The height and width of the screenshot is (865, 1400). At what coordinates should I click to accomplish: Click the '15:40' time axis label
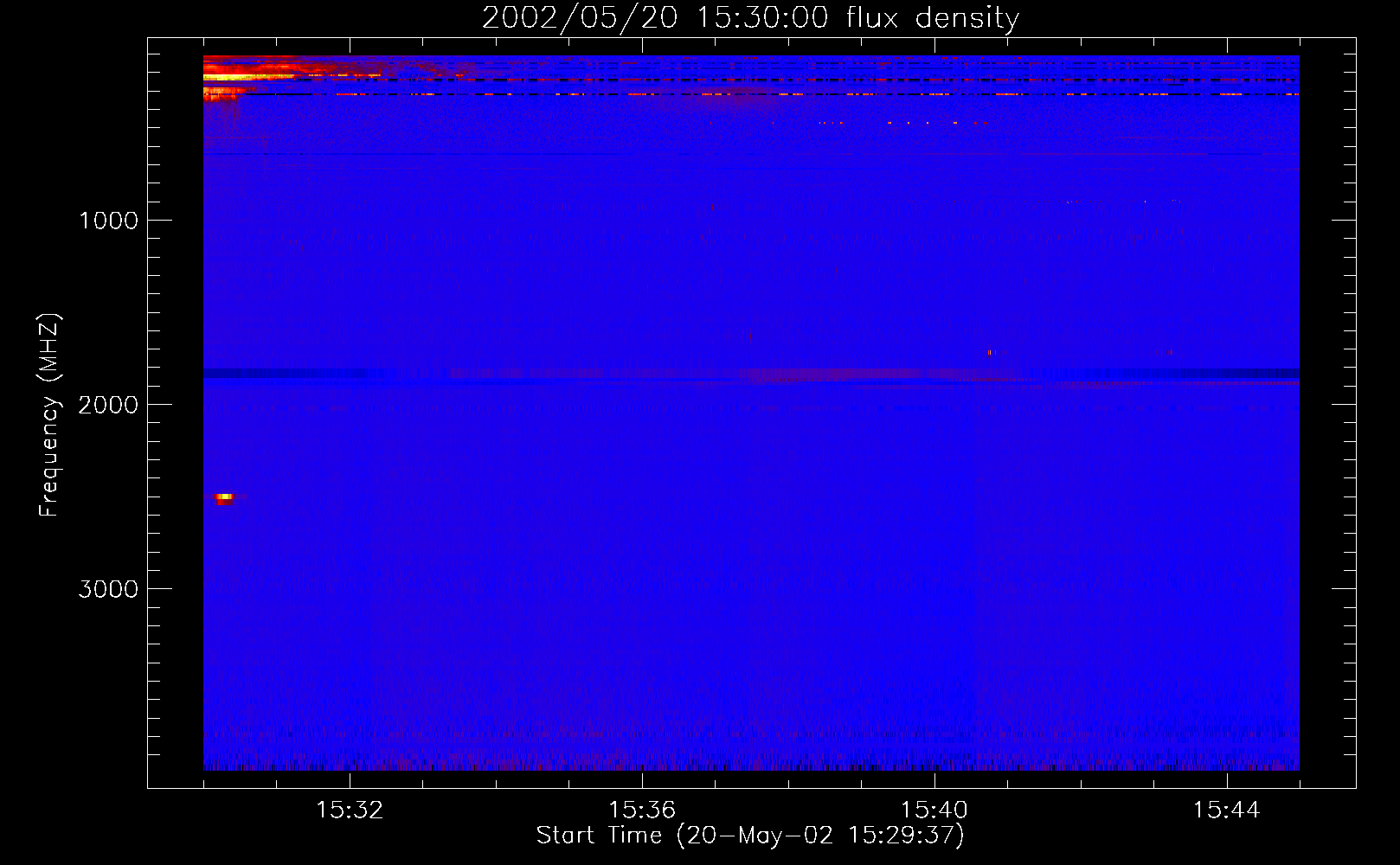point(934,811)
